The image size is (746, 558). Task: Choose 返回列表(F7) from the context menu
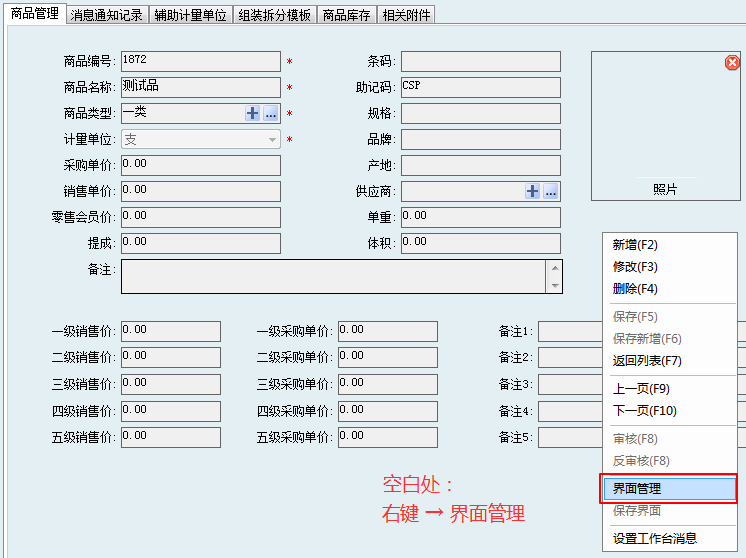coord(646,361)
